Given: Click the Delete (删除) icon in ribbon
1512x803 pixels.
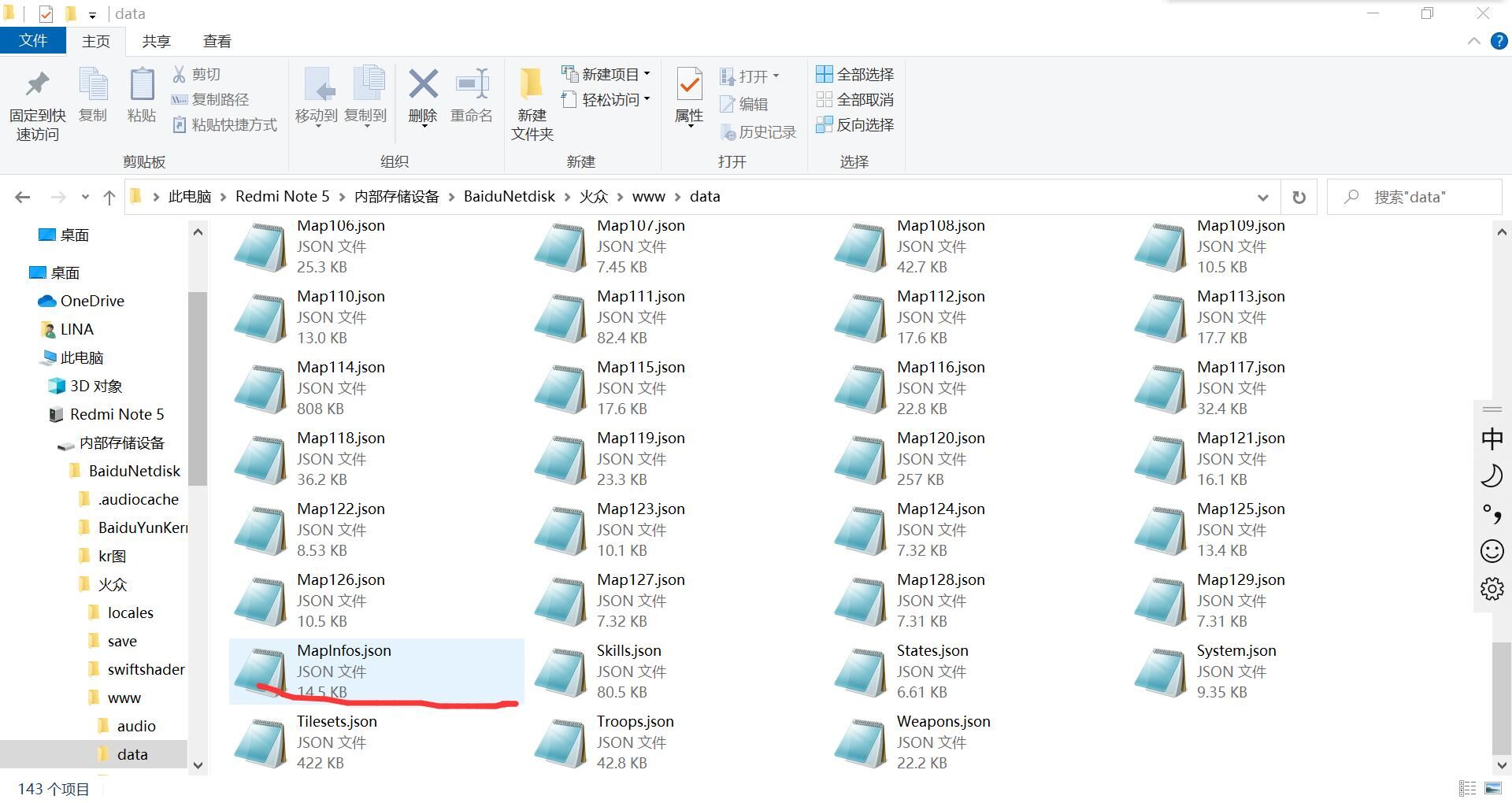Looking at the screenshot, I should (423, 85).
